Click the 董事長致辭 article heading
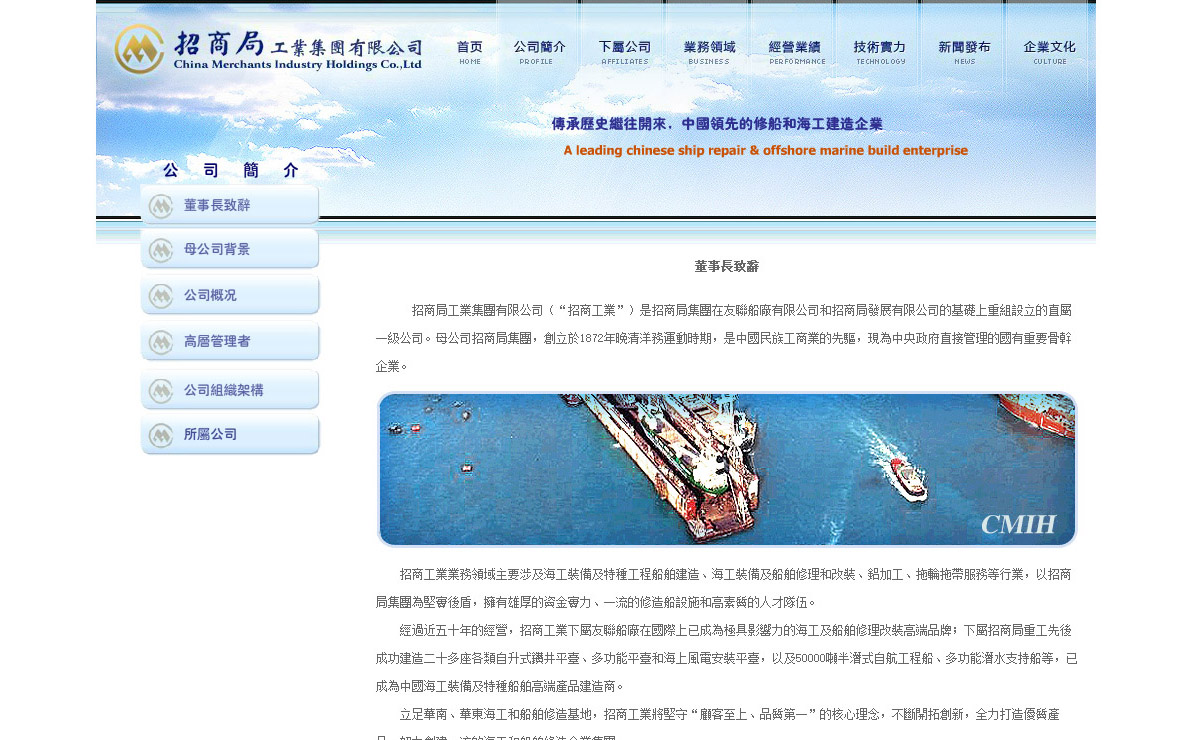Viewport: 1189px width, 740px height. pos(726,267)
